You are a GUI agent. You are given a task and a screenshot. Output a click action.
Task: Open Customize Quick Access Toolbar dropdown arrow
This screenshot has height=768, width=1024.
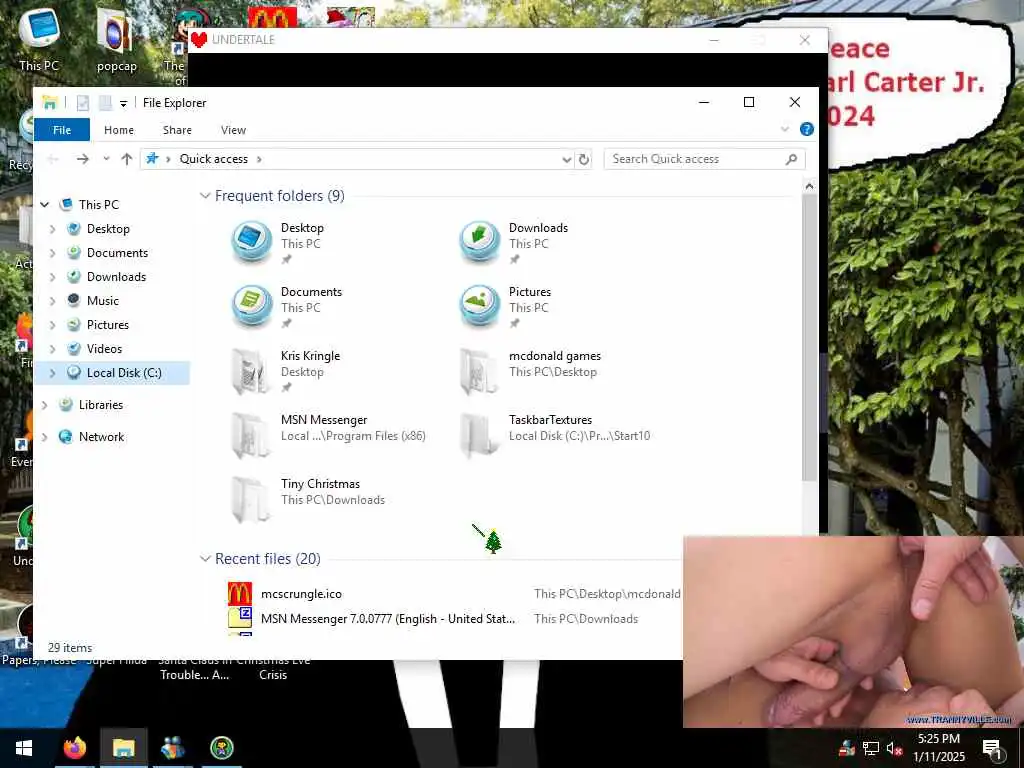point(123,103)
